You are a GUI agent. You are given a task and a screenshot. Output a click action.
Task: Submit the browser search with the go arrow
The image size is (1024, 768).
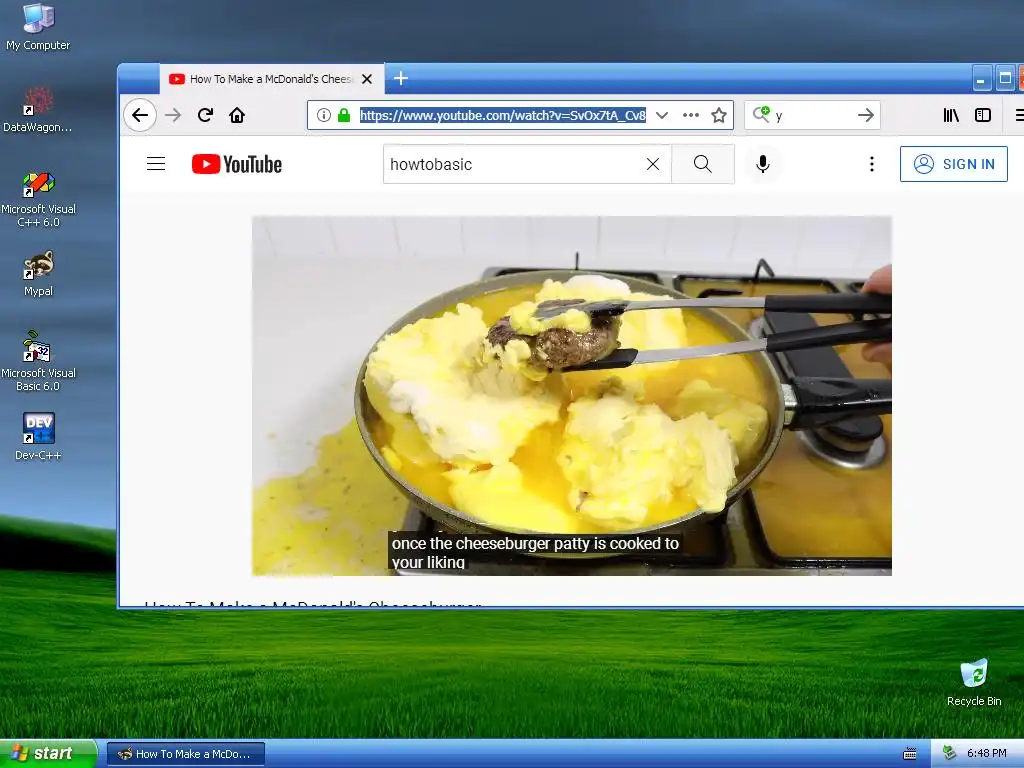[x=866, y=116]
